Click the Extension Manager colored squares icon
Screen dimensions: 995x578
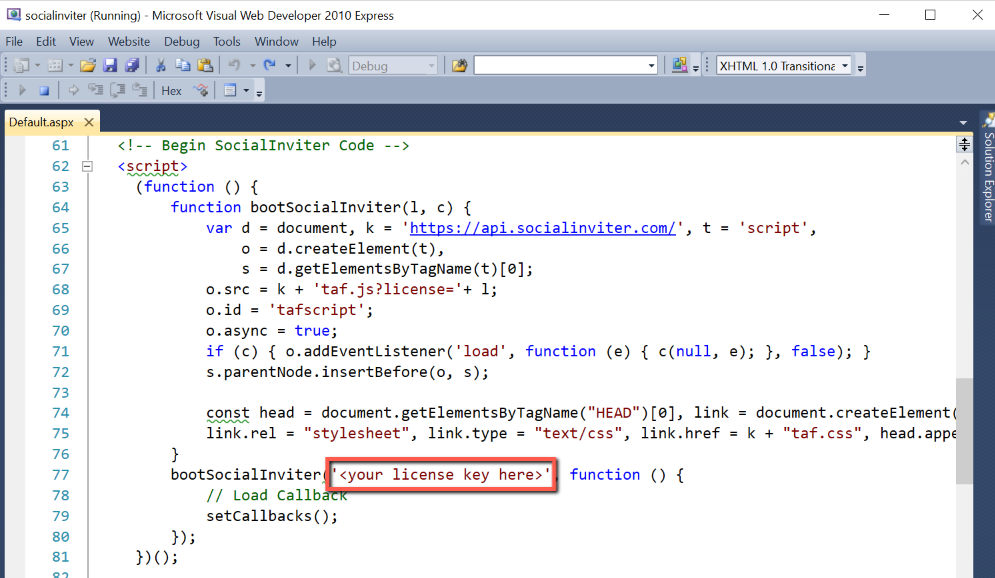[680, 65]
